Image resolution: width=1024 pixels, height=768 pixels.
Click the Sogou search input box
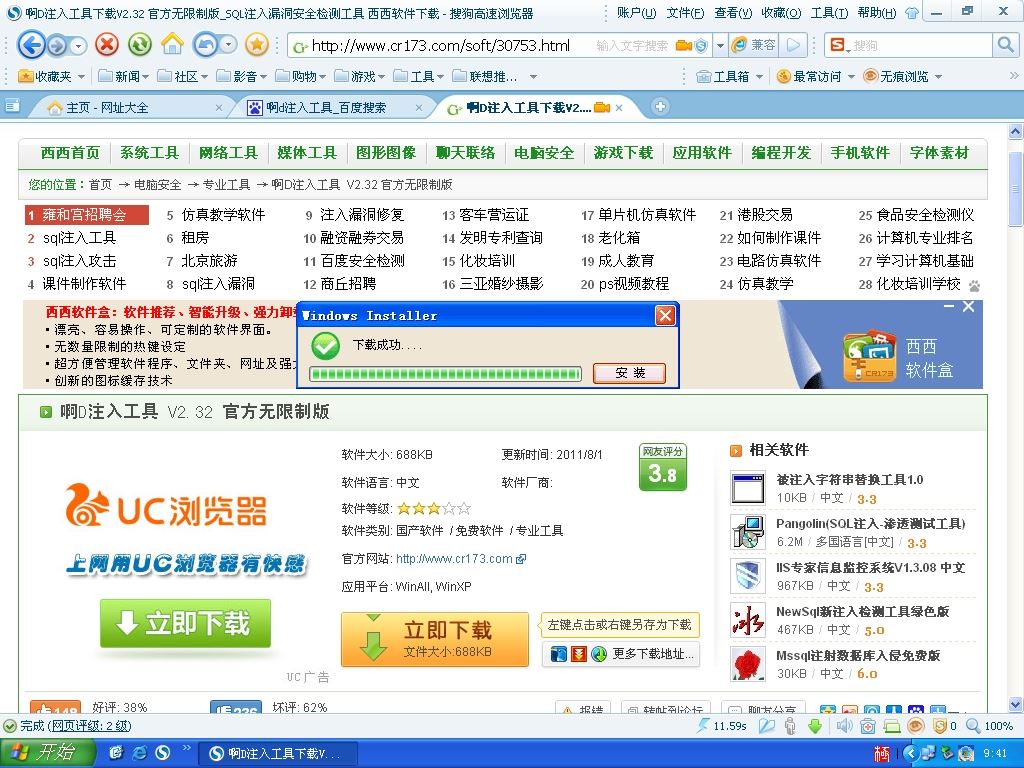click(920, 45)
